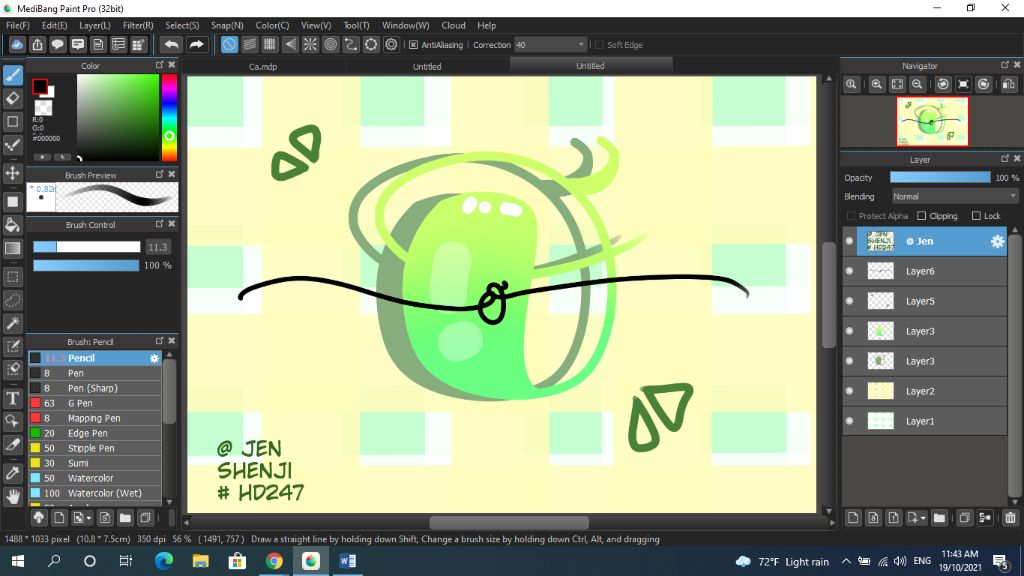The width and height of the screenshot is (1024, 576).
Task: Click the Undo arrow
Action: pos(171,44)
